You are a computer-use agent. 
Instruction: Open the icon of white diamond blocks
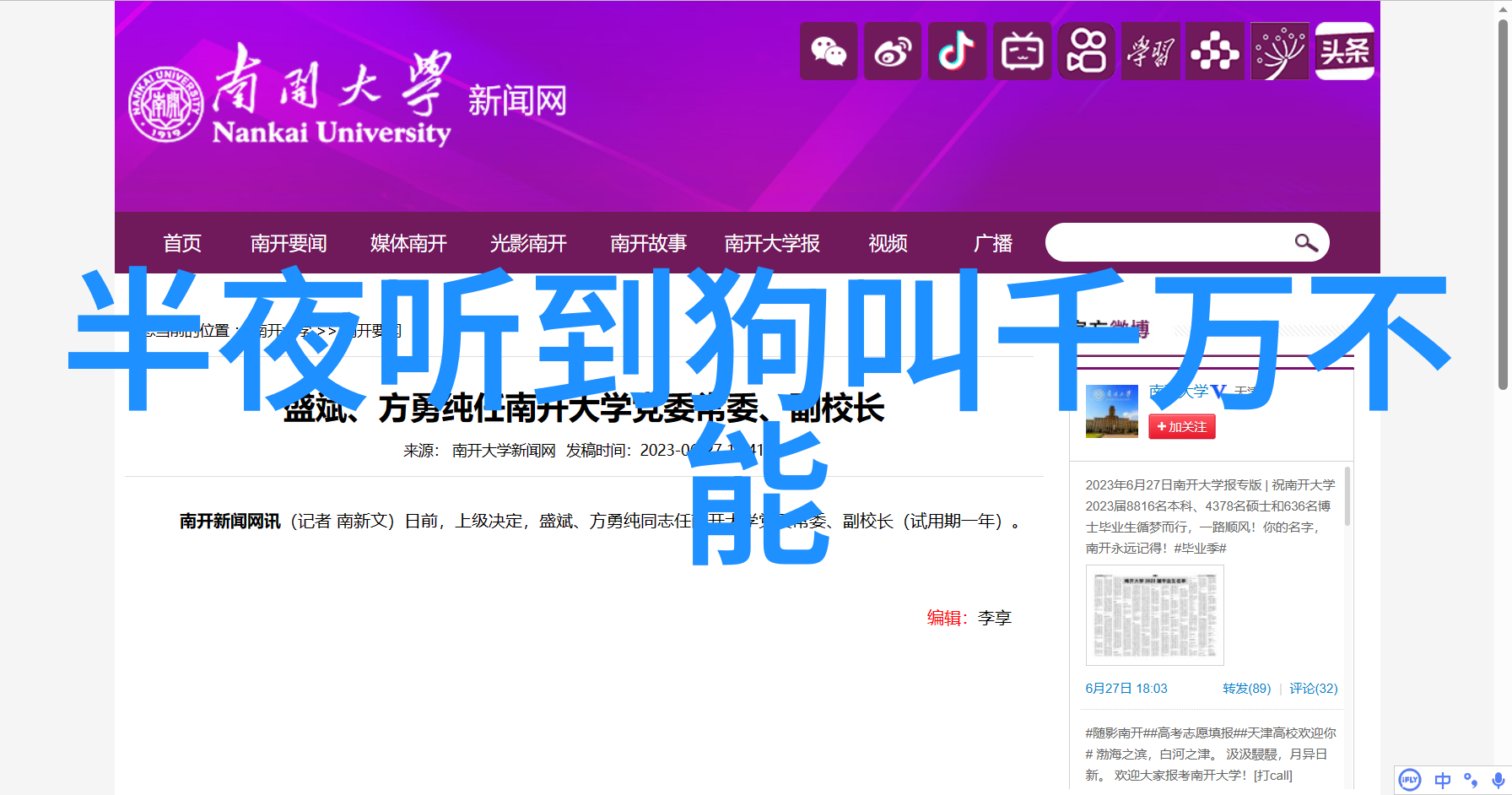pyautogui.click(x=1215, y=51)
